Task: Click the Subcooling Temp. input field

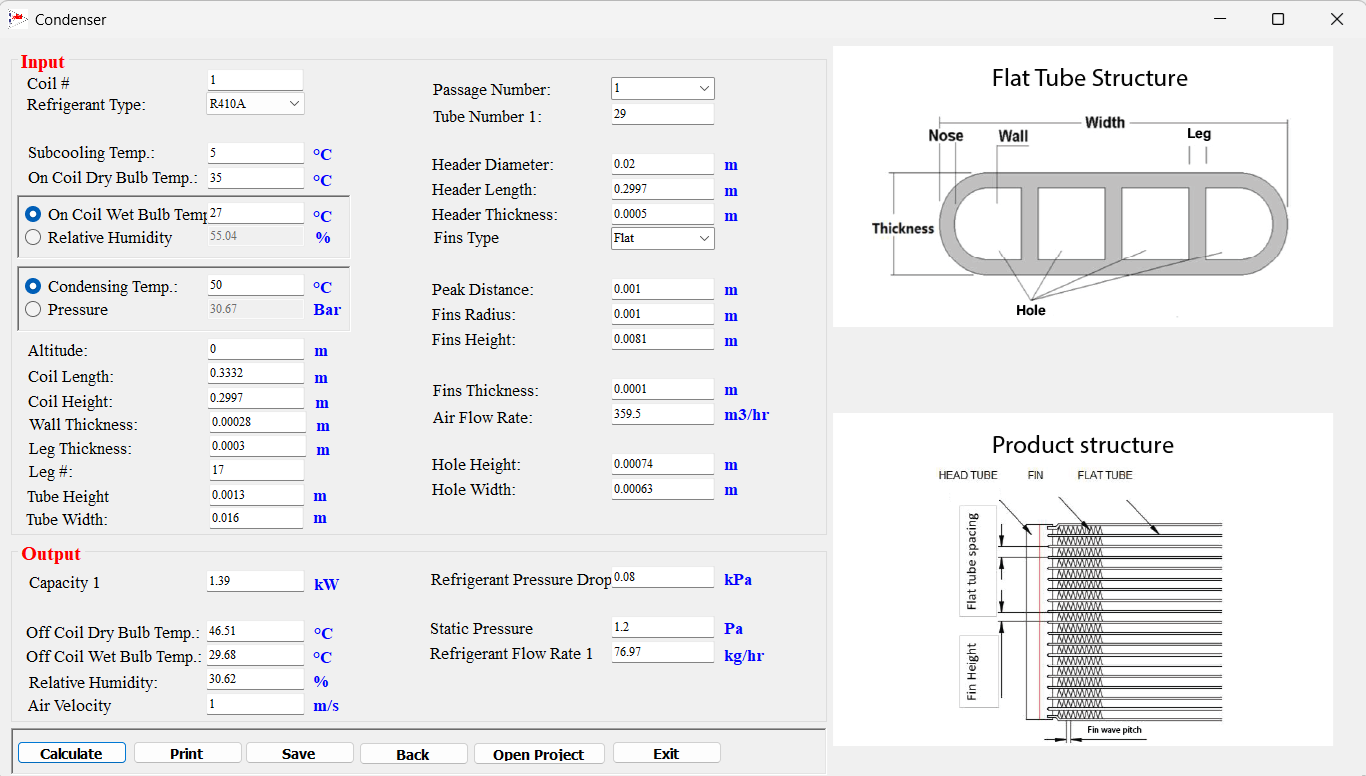Action: (x=256, y=153)
